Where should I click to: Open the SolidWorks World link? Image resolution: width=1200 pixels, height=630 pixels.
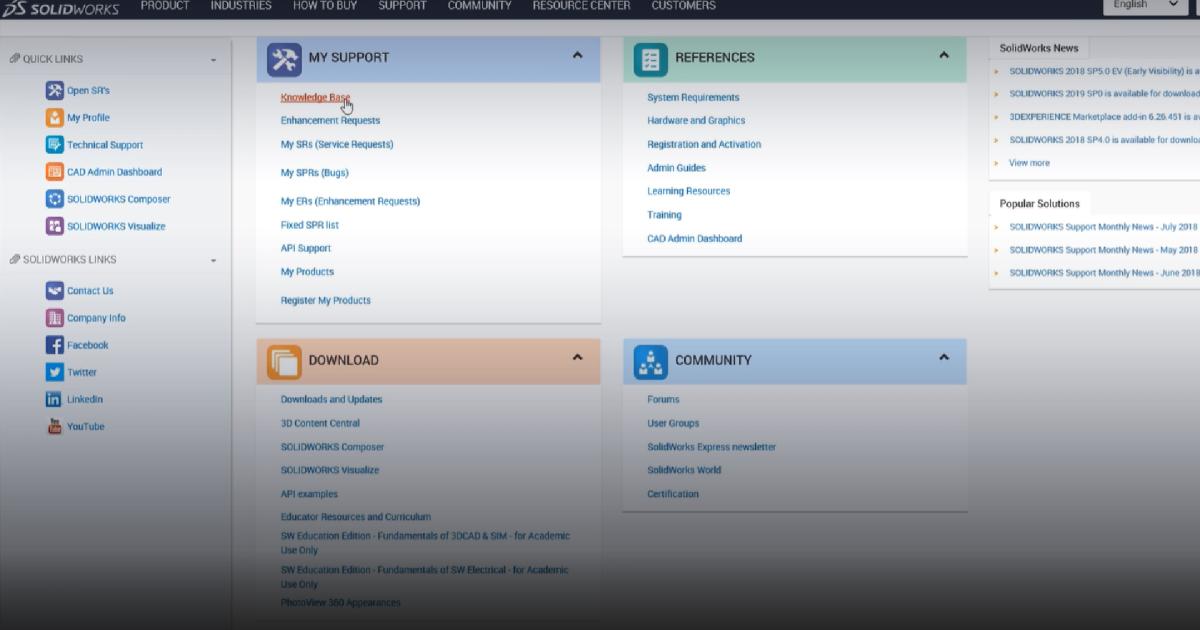tap(684, 470)
